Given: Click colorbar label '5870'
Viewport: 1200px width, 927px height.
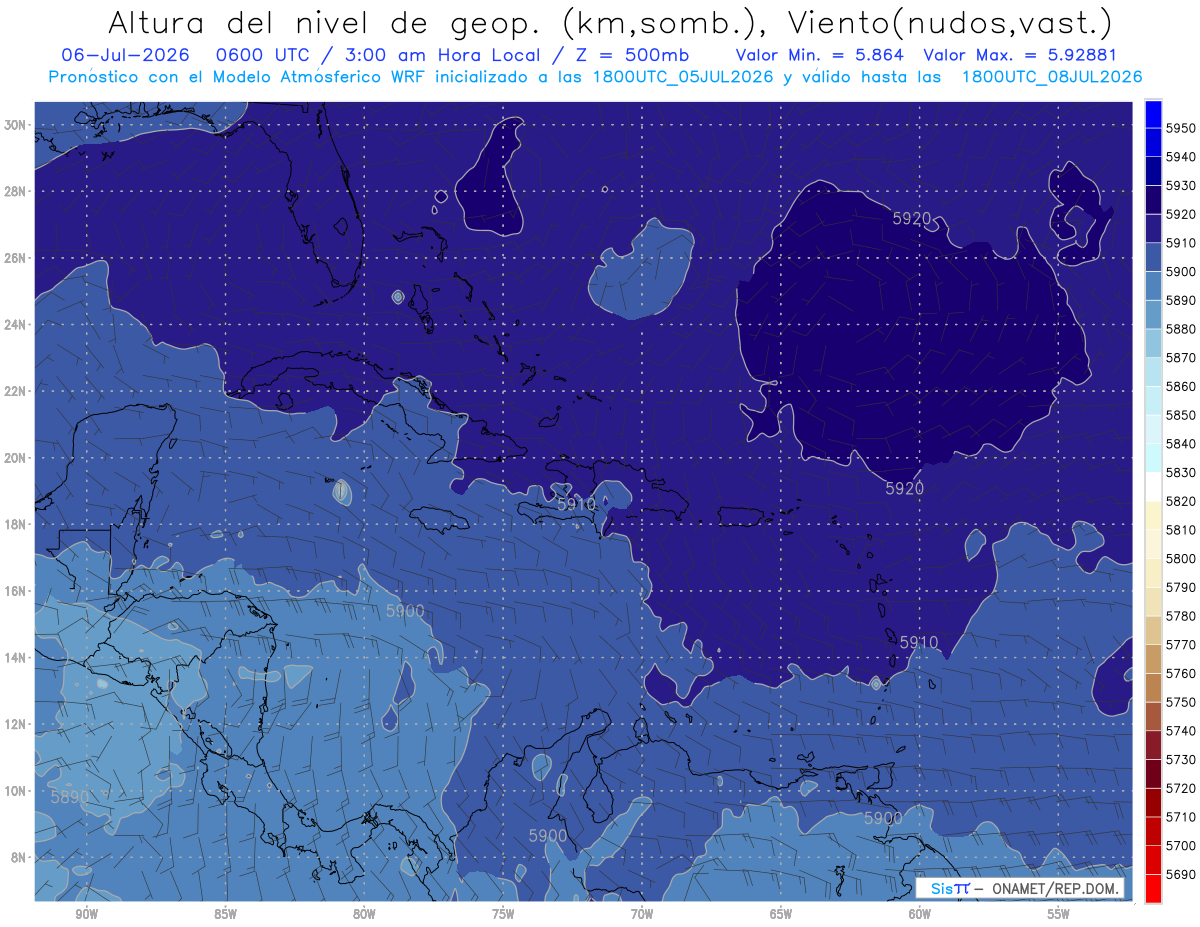Looking at the screenshot, I should coord(1180,358).
